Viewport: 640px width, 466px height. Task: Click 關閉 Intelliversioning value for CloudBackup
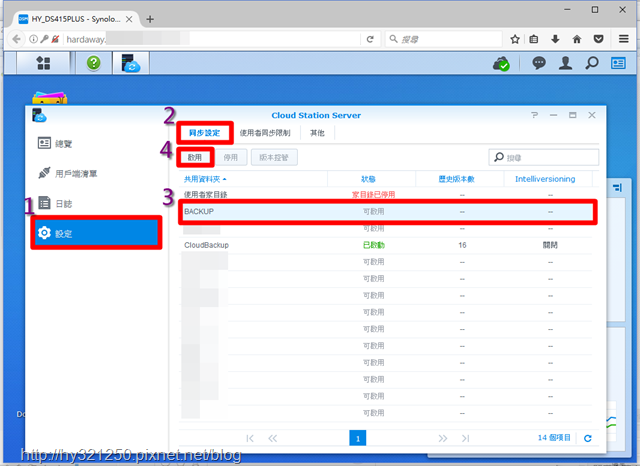[x=550, y=245]
